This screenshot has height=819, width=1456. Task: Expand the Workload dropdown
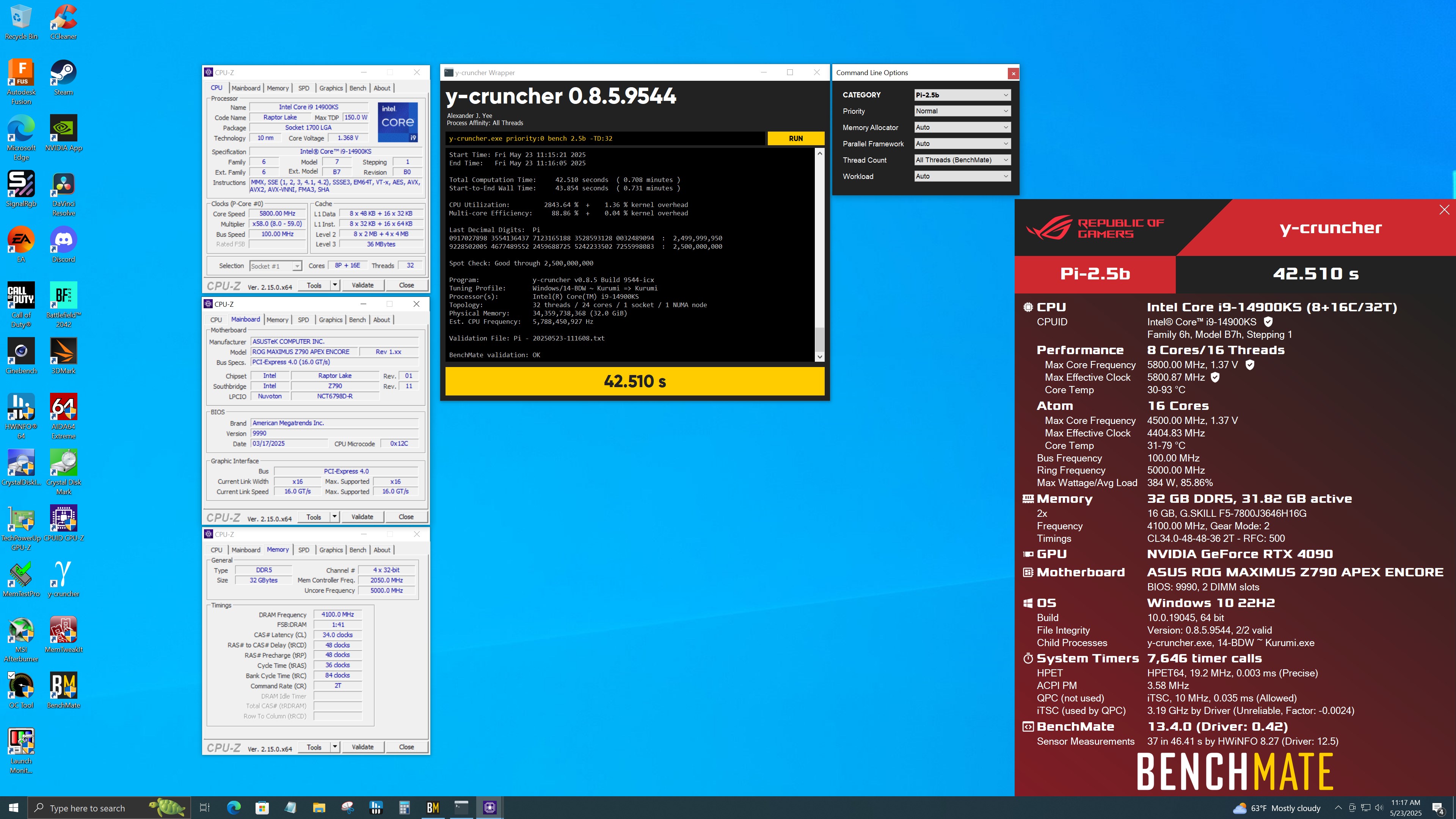(962, 176)
